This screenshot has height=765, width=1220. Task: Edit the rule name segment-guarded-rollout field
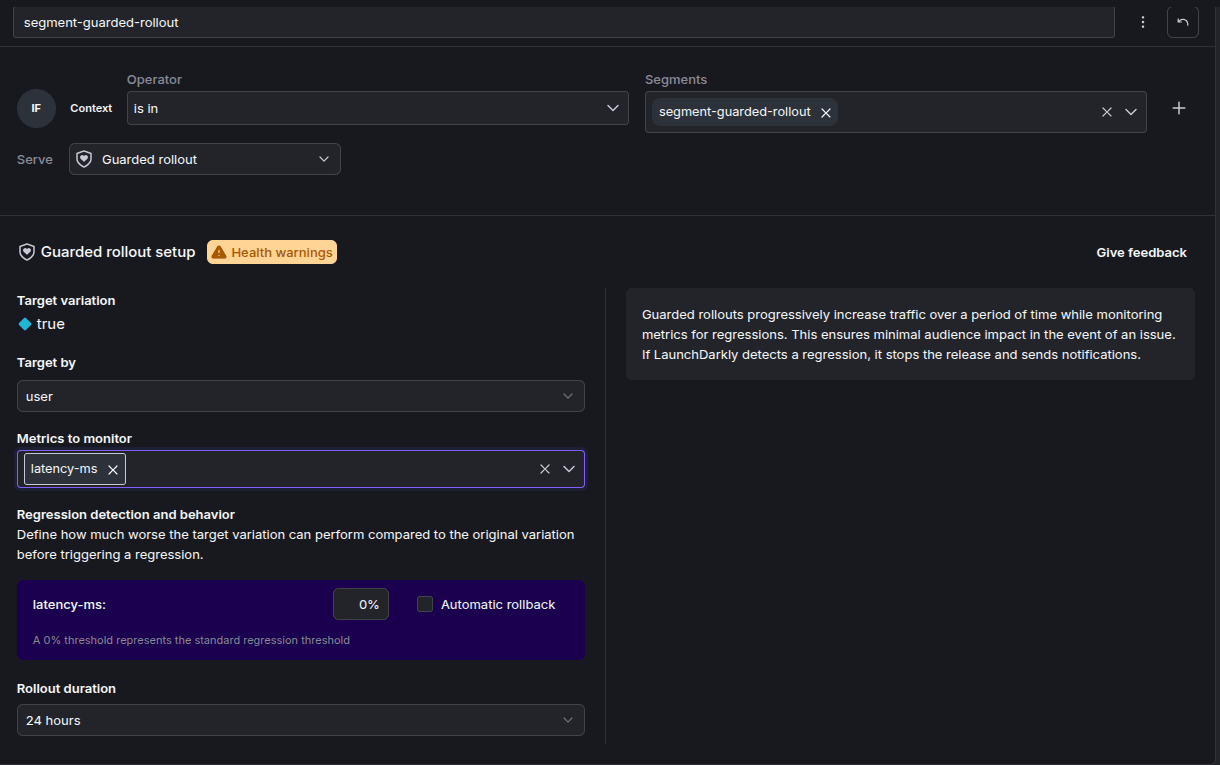tap(564, 22)
